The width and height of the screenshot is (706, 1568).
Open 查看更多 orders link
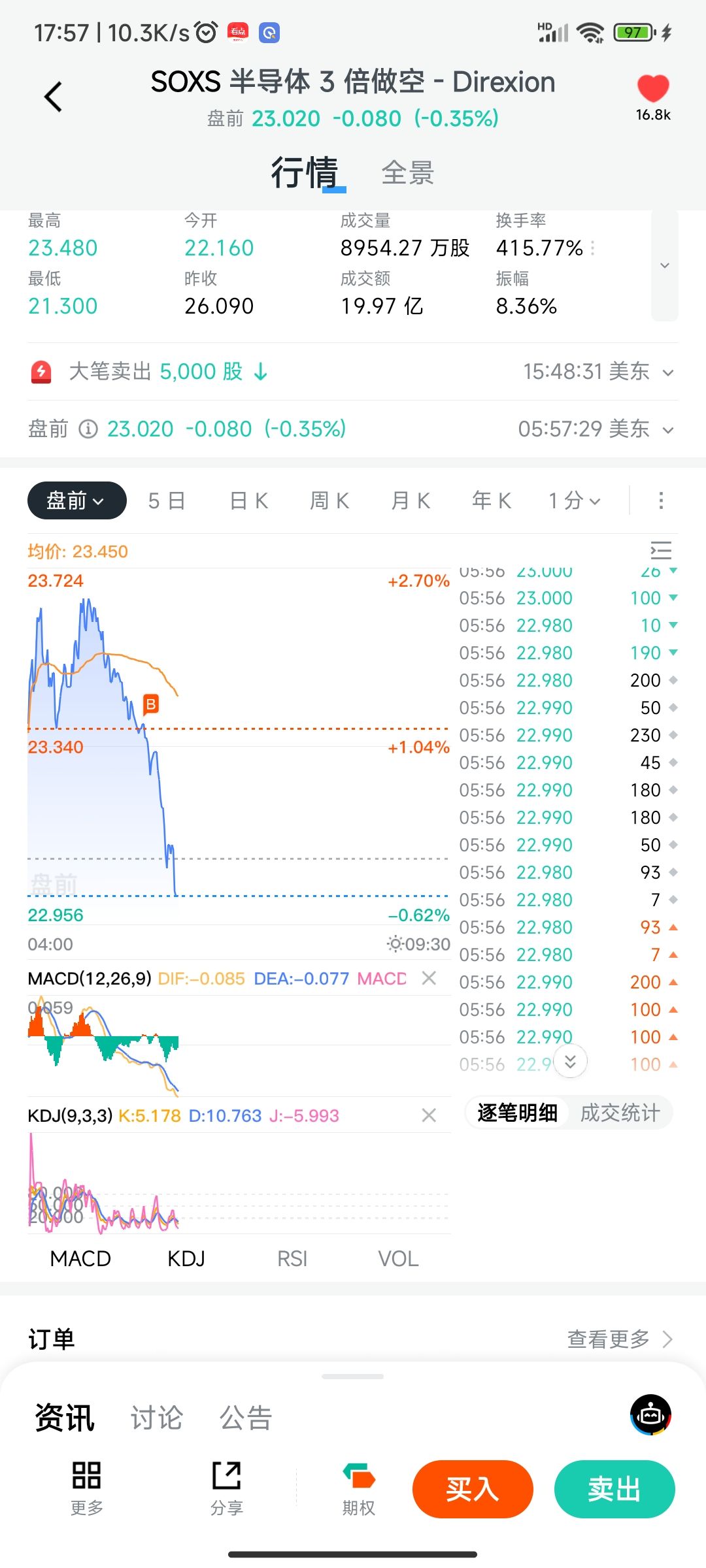(x=618, y=1339)
